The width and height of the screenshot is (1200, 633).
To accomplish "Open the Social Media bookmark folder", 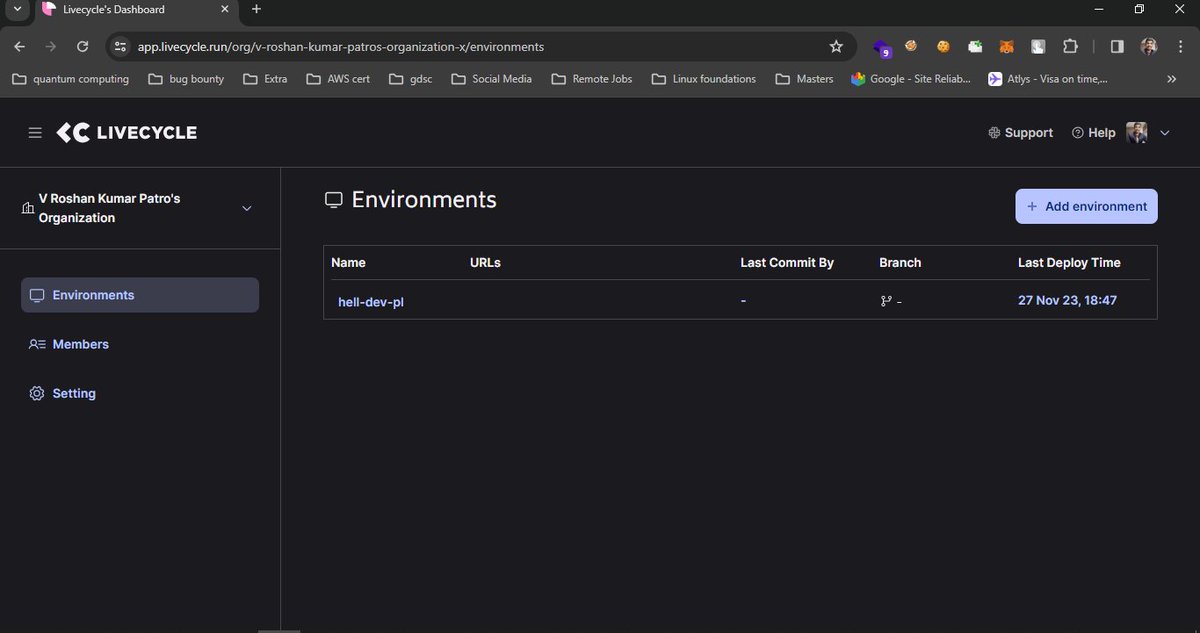I will pyautogui.click(x=492, y=79).
